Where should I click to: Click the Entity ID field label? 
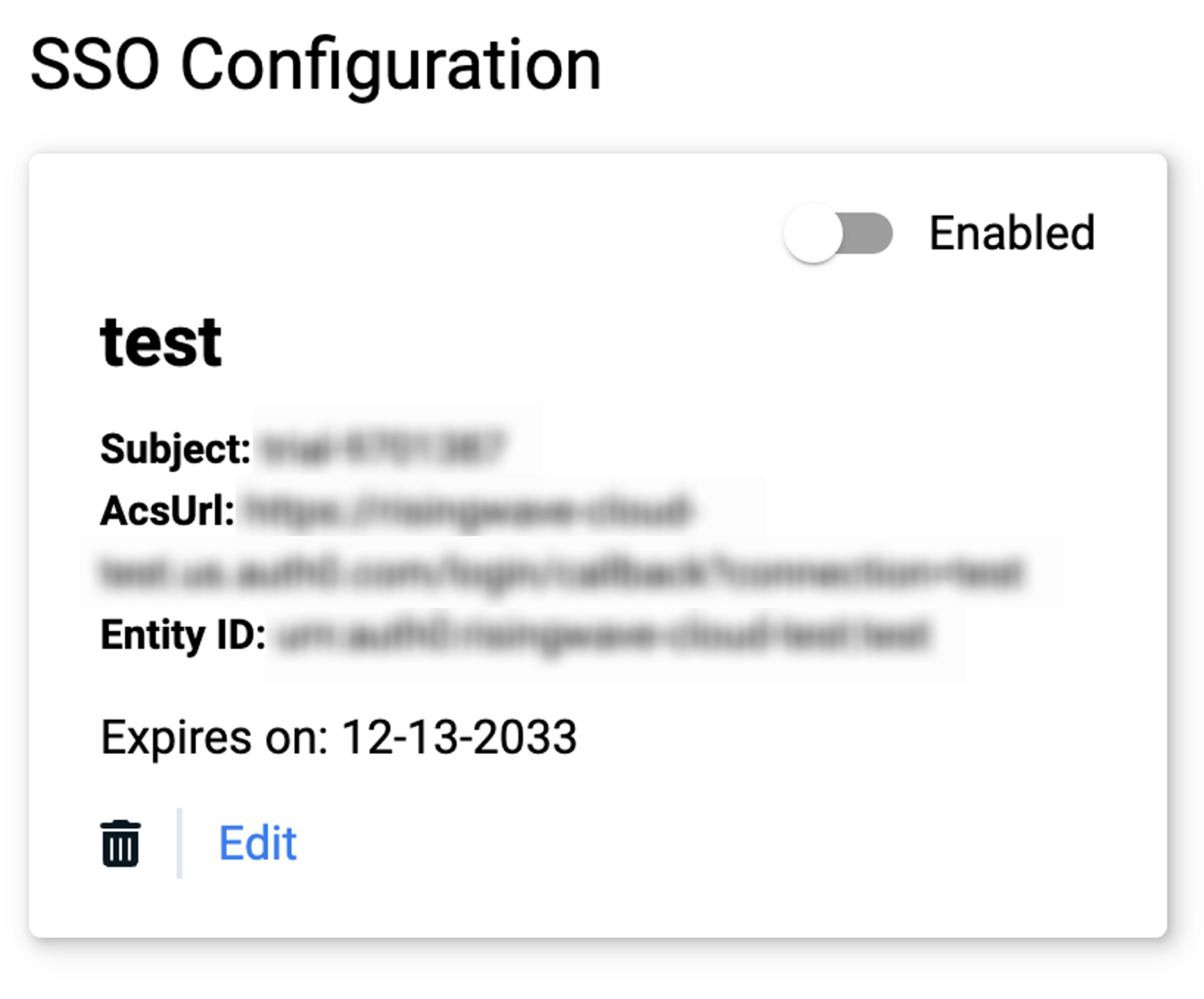tap(184, 634)
